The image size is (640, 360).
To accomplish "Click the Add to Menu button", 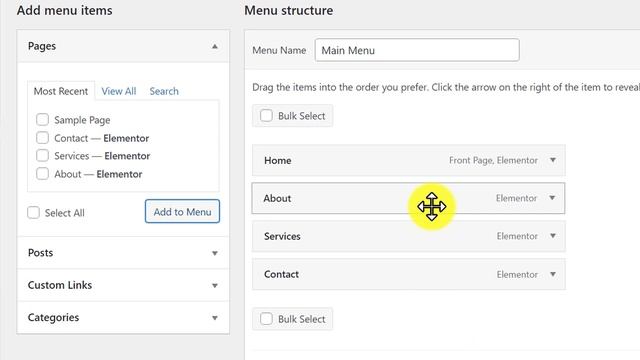I will point(182,211).
